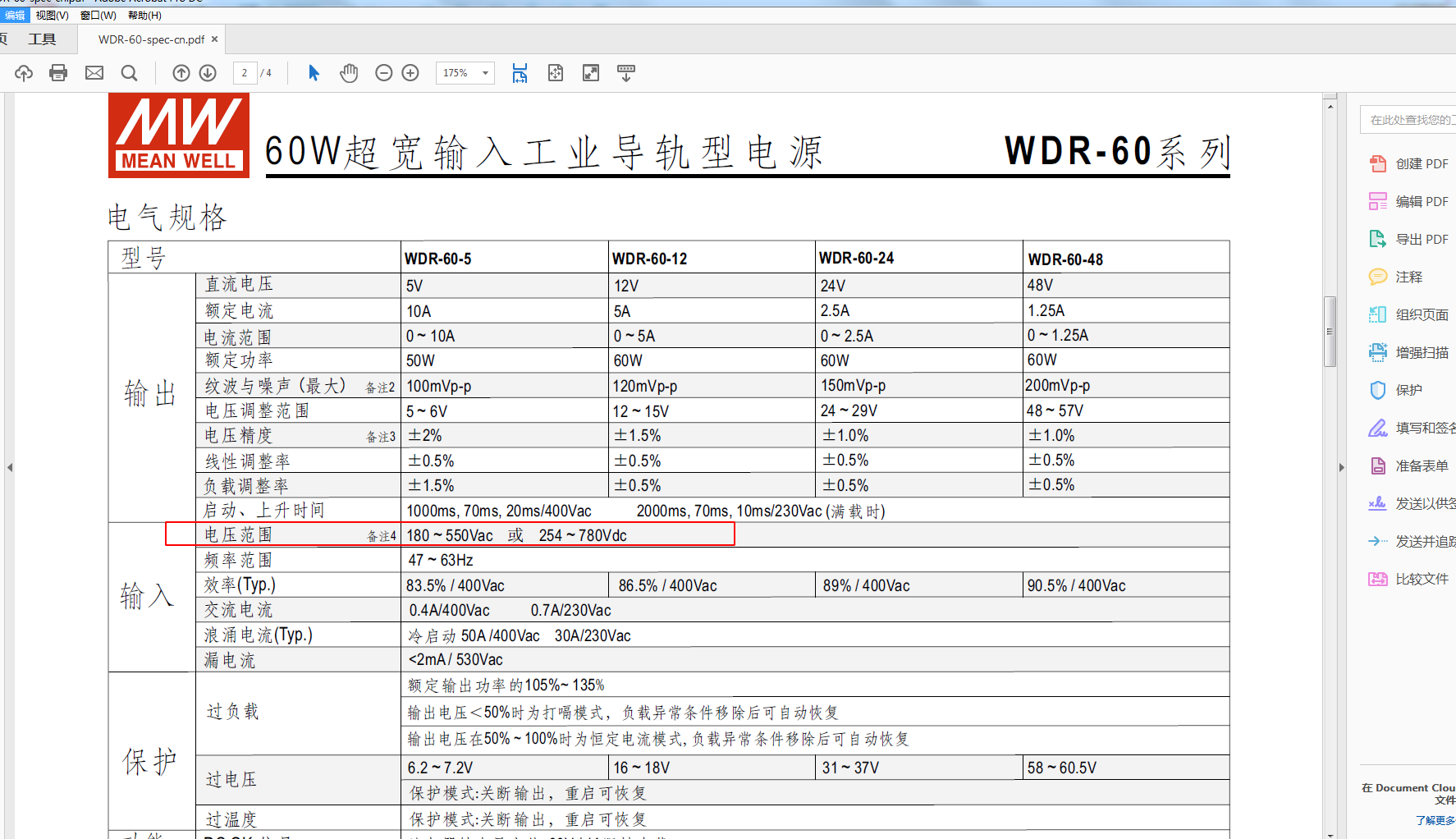Open 创建 PDF tool
1456x839 pixels.
(1409, 163)
